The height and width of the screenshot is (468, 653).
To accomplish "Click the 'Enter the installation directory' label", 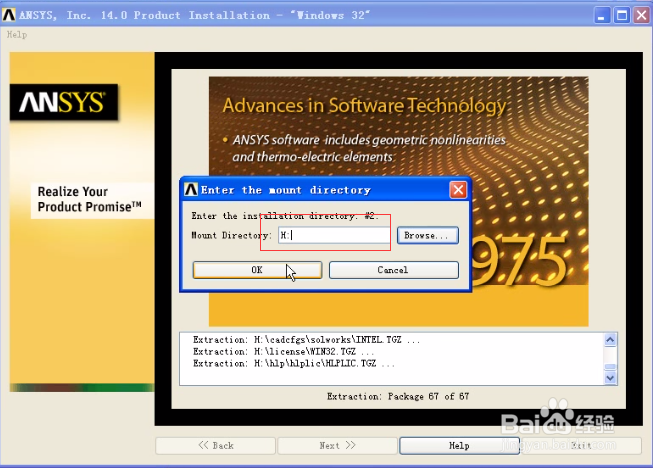I will (285, 216).
